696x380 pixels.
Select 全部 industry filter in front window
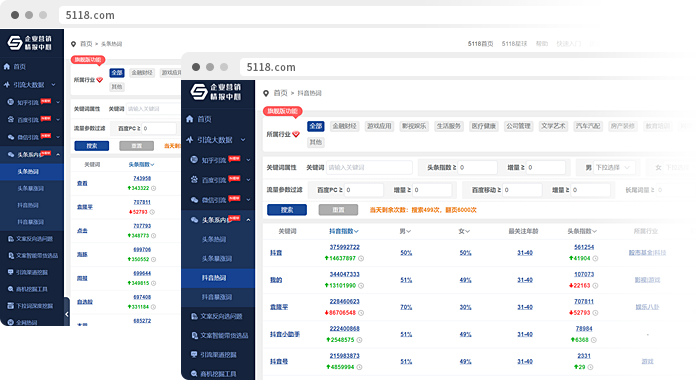tap(316, 126)
